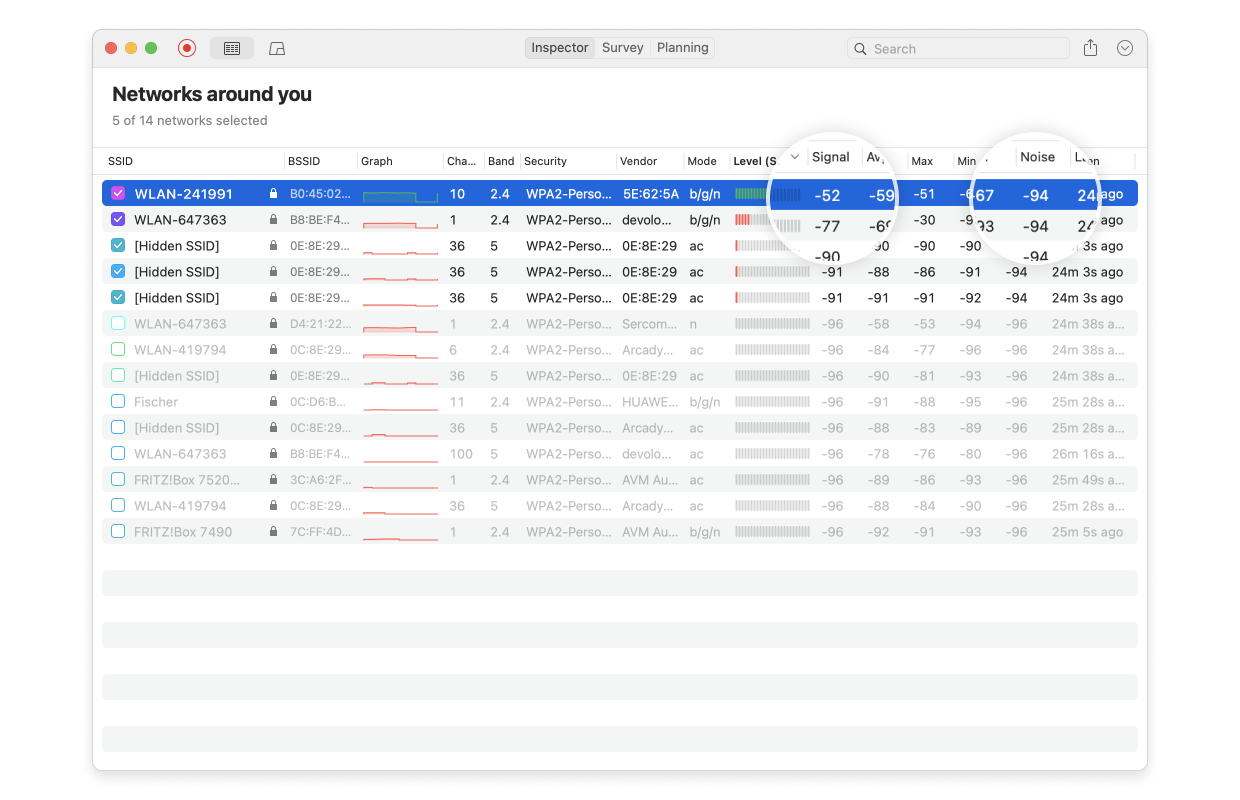Sort by Max column header

click(922, 161)
